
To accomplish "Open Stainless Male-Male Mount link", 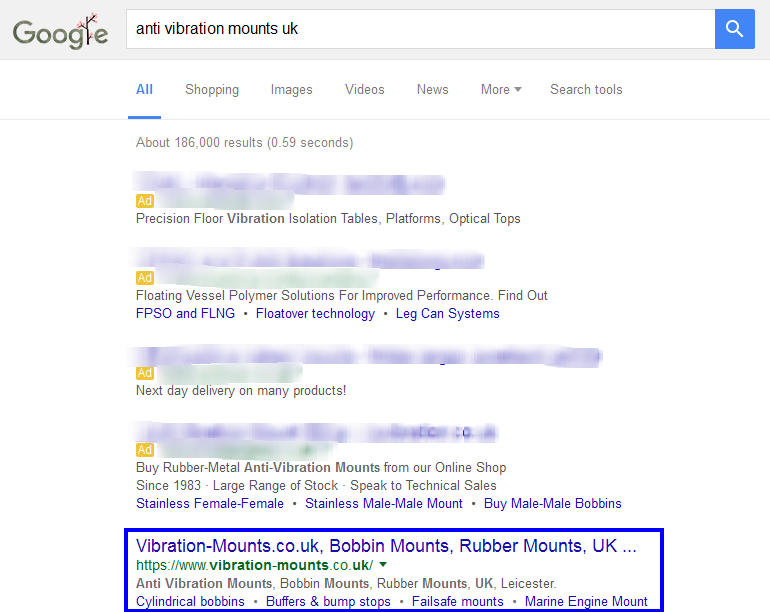I will click(x=384, y=503).
